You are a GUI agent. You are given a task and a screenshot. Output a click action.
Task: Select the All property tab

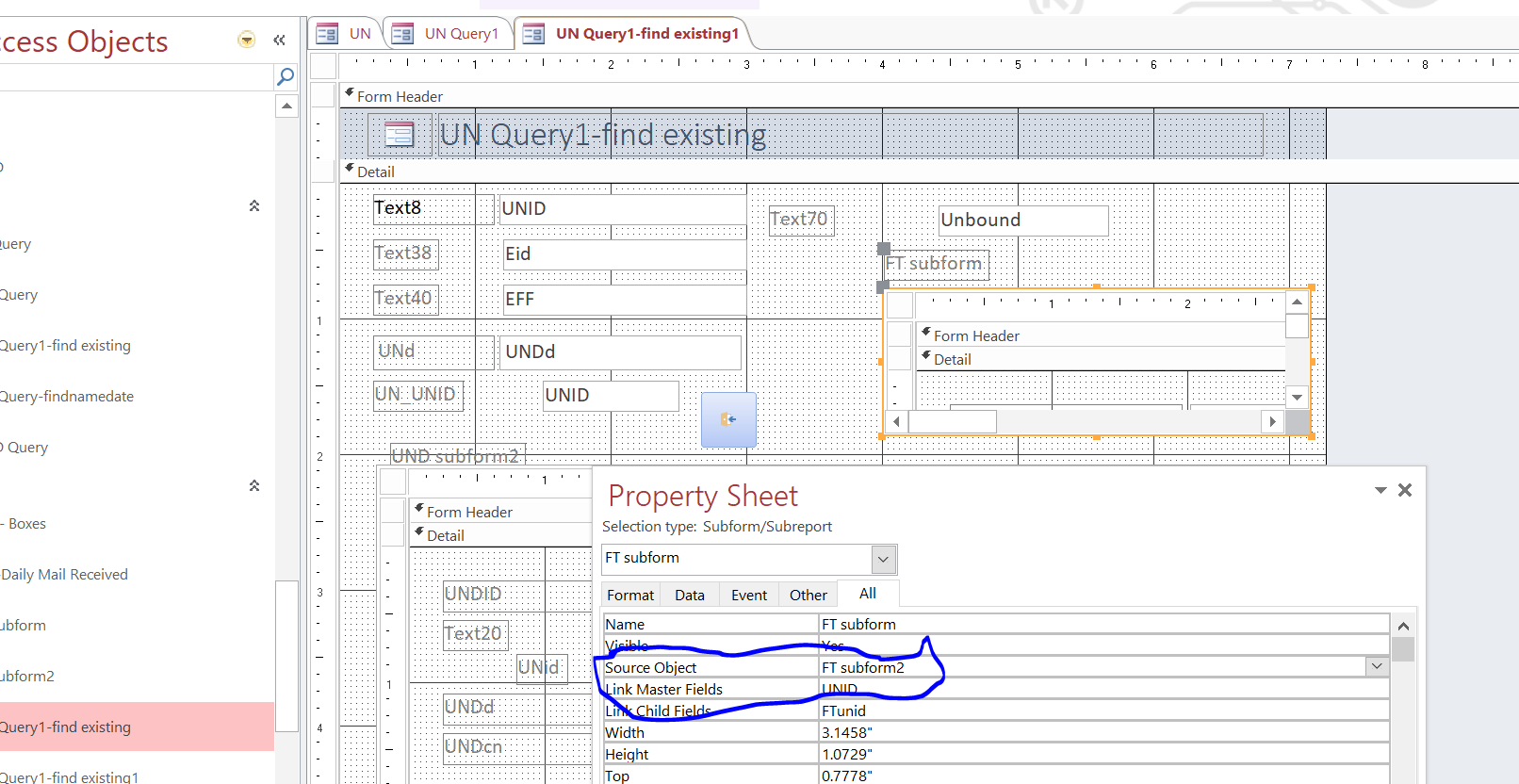(868, 594)
